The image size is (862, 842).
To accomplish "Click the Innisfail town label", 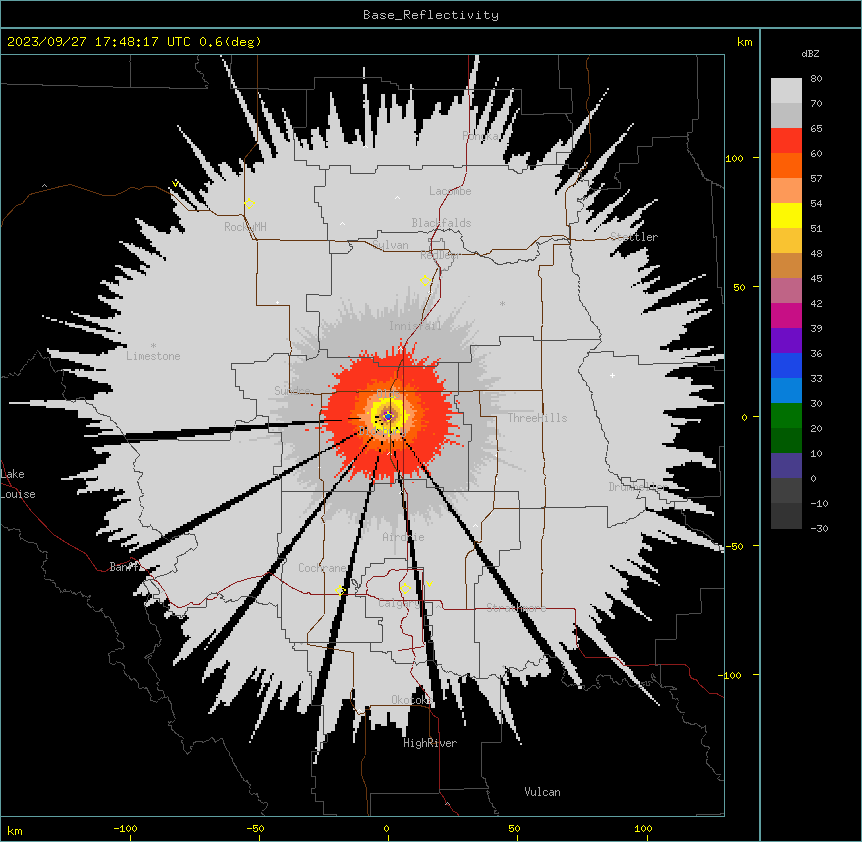I will tap(415, 326).
